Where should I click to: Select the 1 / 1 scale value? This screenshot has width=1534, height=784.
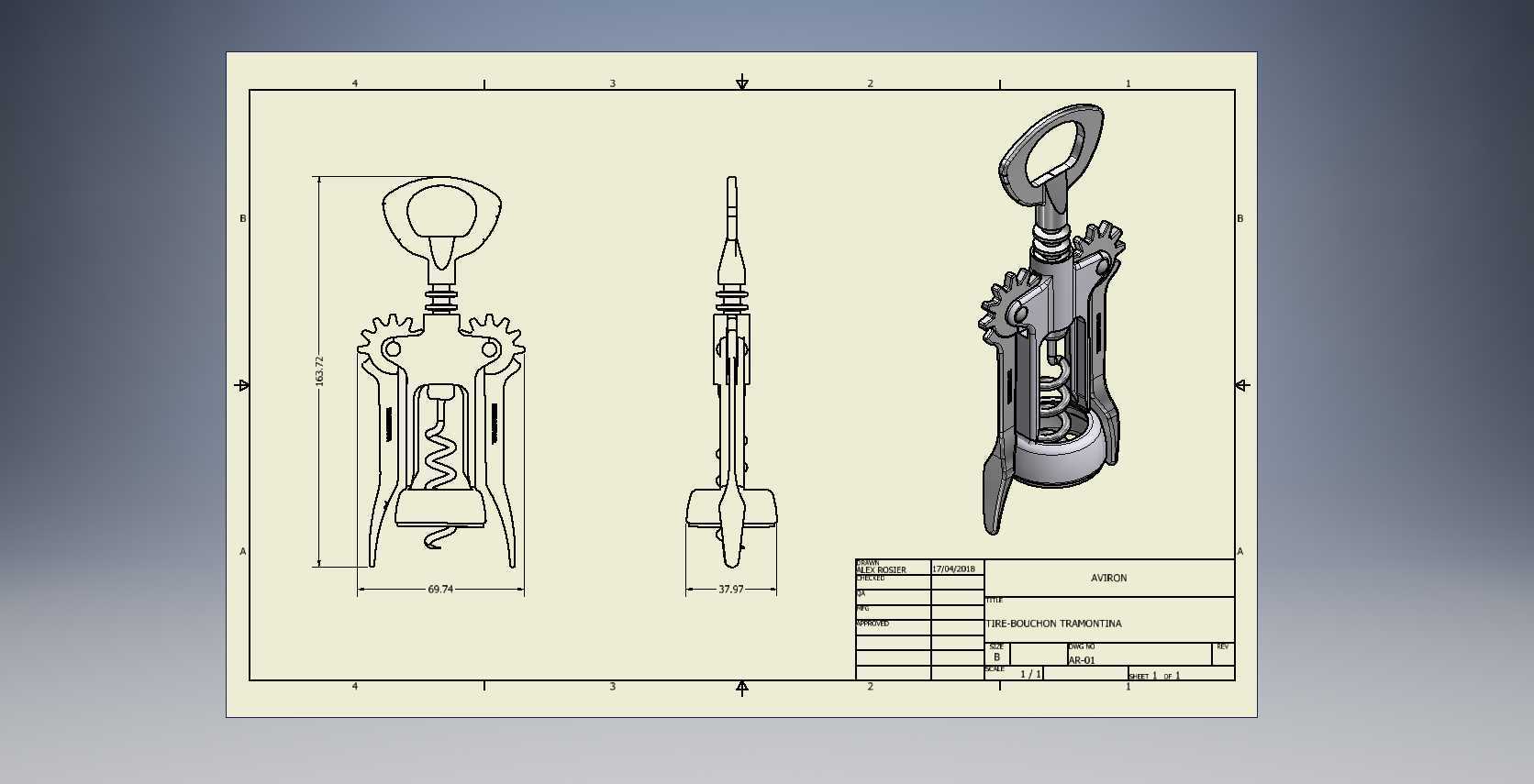(x=1030, y=674)
